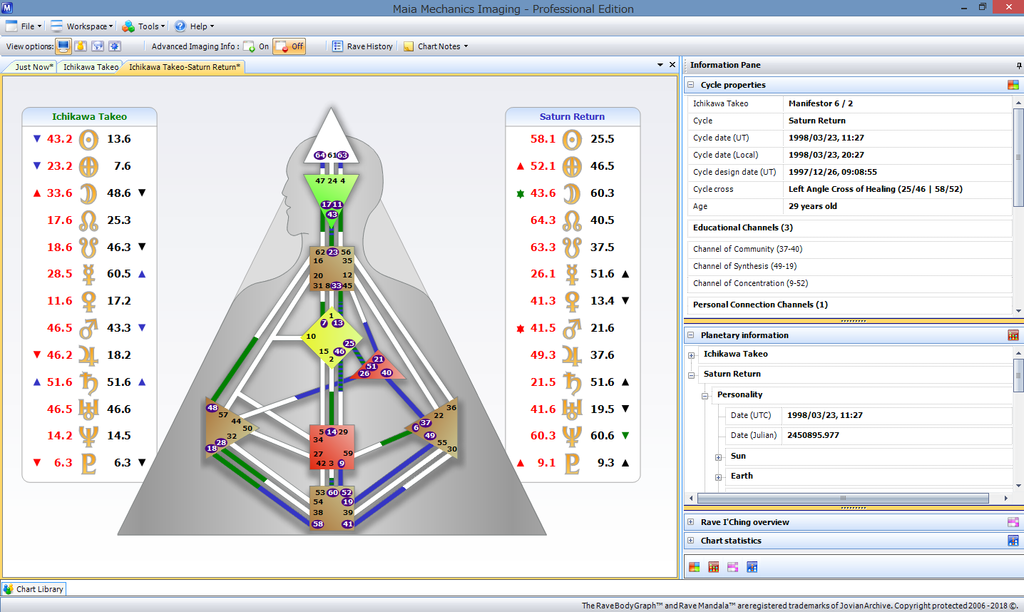The image size is (1024, 612).
Task: Select the gear view option icon
Action: (x=114, y=46)
